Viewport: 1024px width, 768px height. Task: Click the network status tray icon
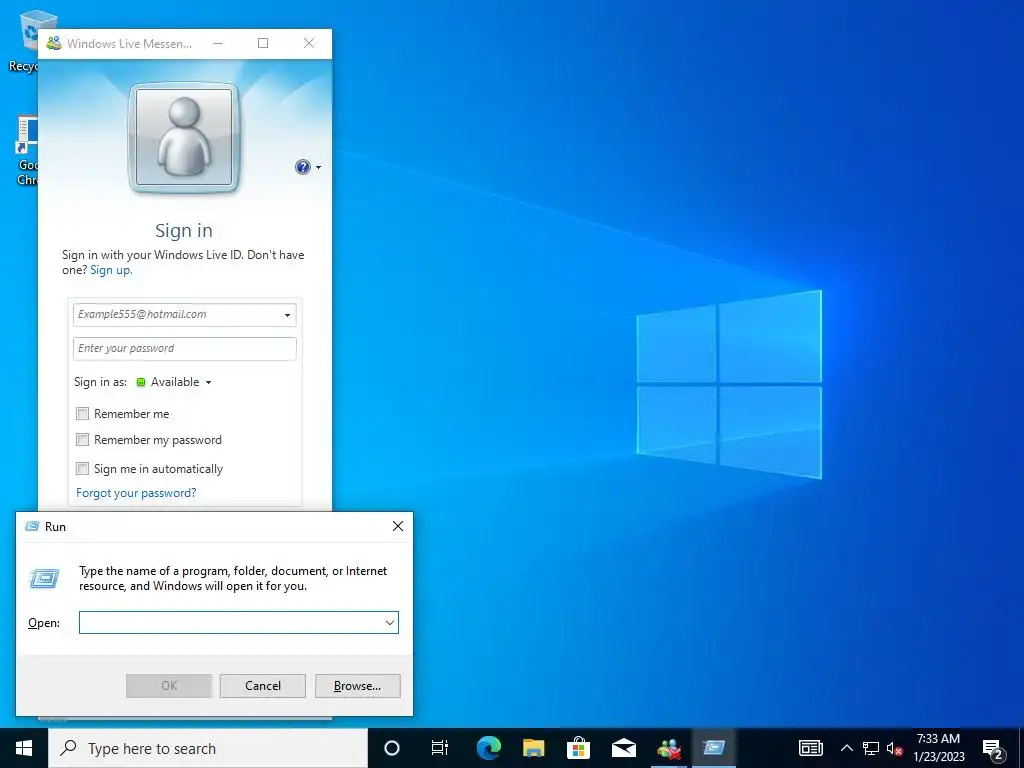coord(871,748)
